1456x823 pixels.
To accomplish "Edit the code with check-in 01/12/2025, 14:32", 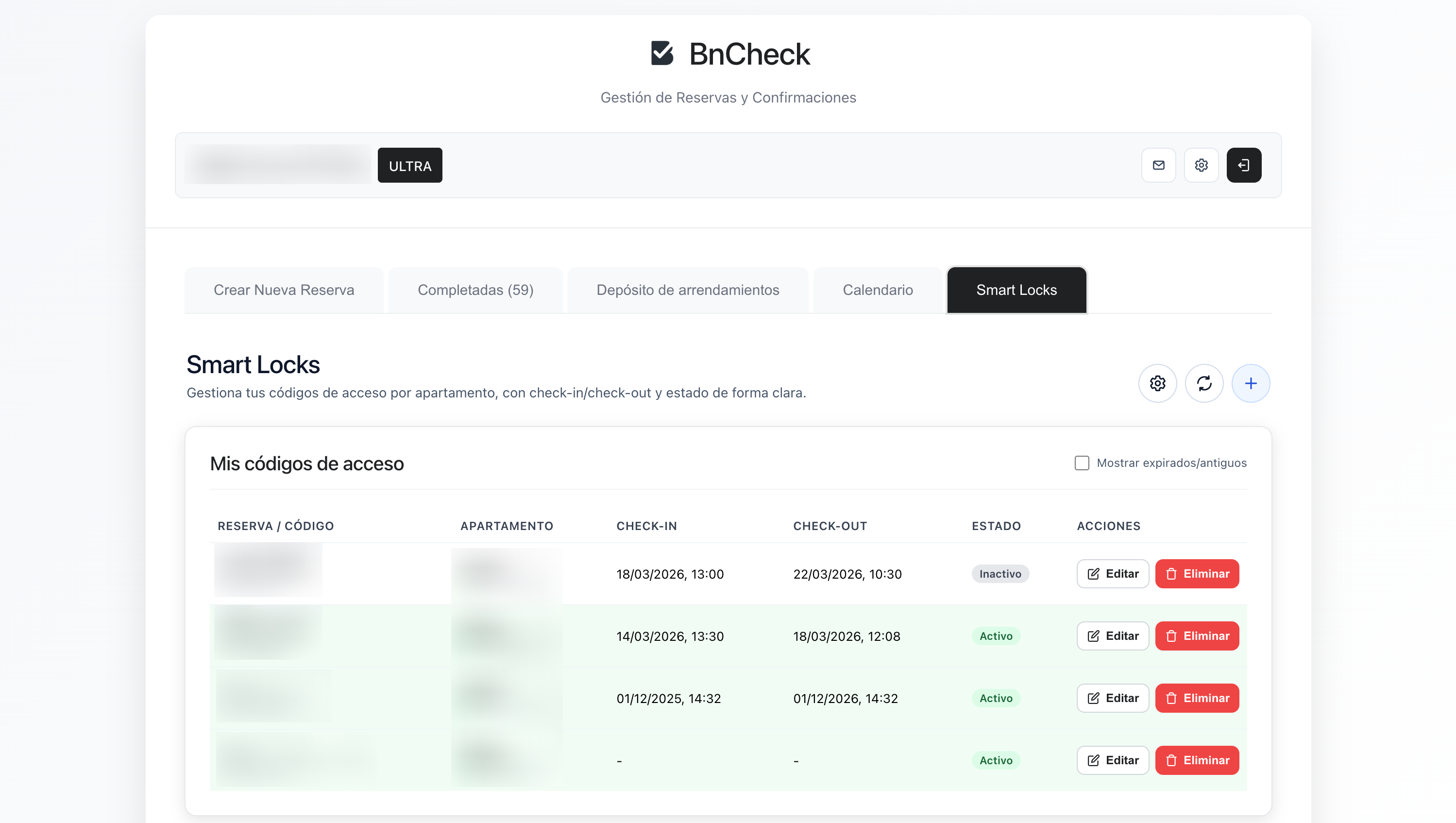I will point(1112,698).
